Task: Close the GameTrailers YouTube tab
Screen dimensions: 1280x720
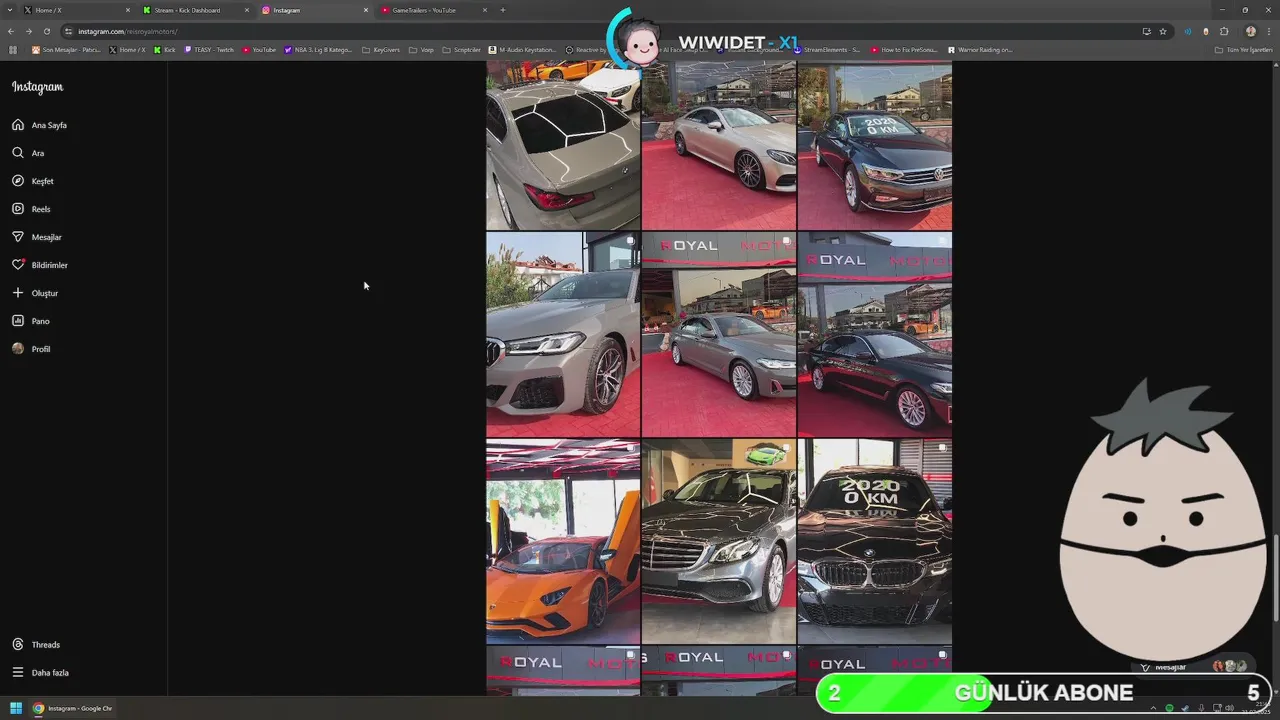Action: [485, 10]
